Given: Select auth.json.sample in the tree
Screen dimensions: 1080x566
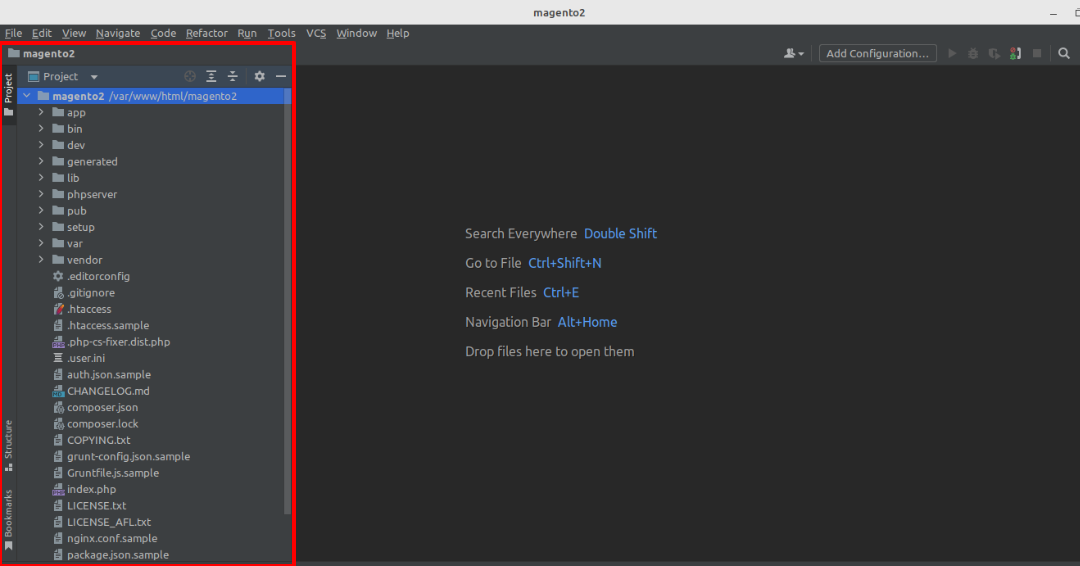Looking at the screenshot, I should click(109, 375).
